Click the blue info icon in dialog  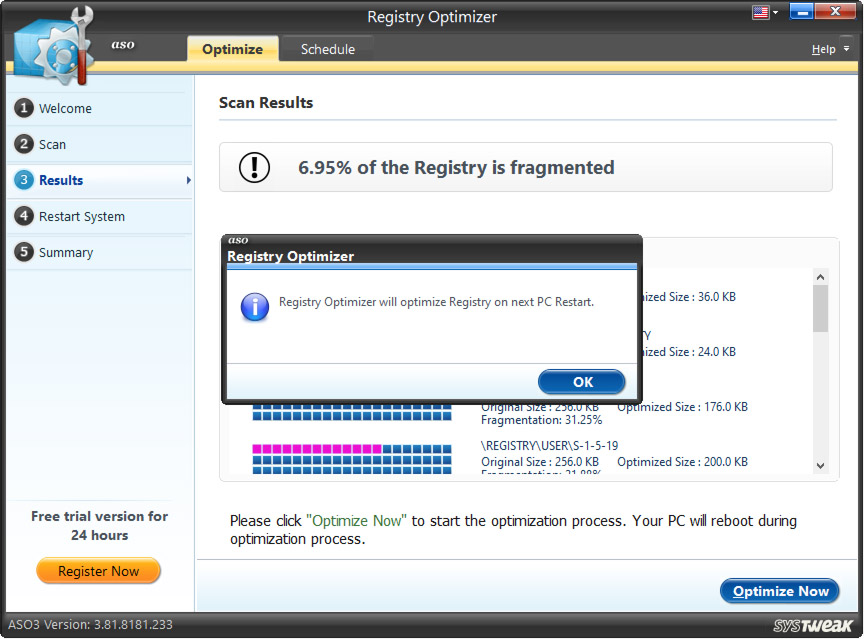click(253, 307)
